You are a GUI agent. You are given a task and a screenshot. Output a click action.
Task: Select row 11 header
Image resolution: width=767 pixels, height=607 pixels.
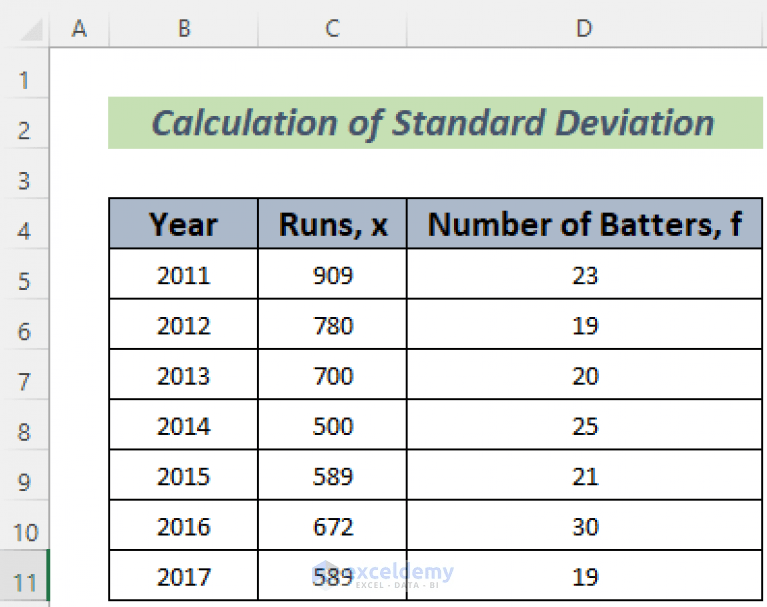(24, 576)
